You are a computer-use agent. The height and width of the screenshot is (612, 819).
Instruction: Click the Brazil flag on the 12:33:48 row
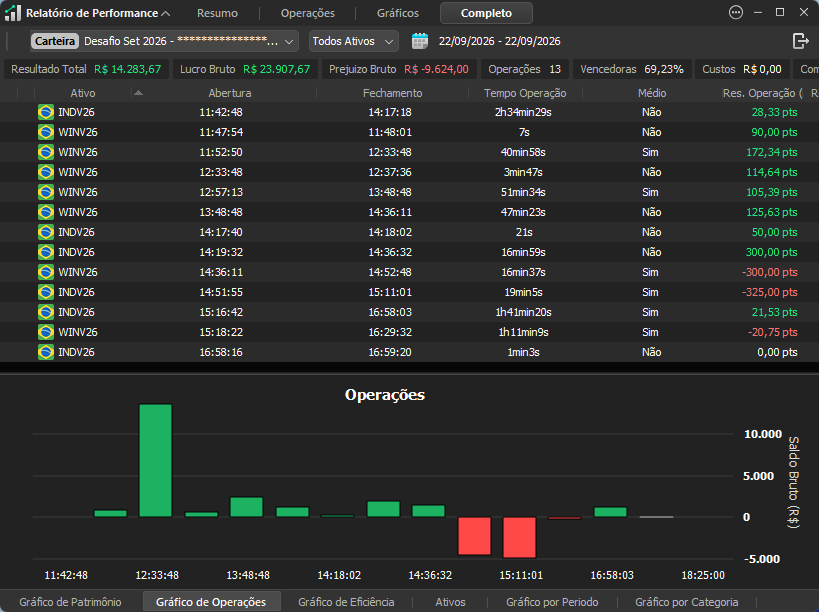point(46,172)
